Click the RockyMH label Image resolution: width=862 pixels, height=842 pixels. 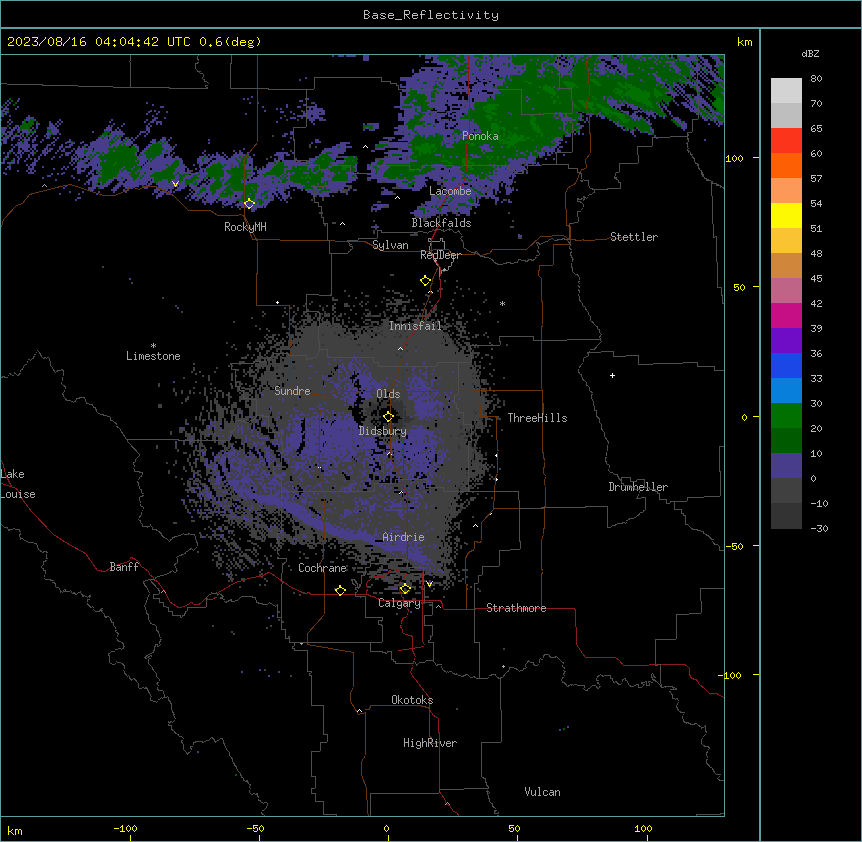tap(245, 227)
